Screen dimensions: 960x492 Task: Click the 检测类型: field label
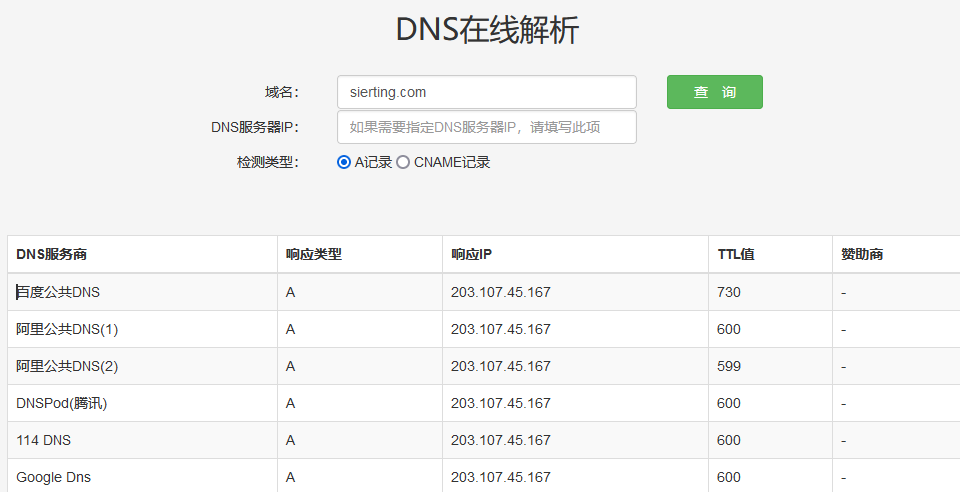click(x=268, y=162)
